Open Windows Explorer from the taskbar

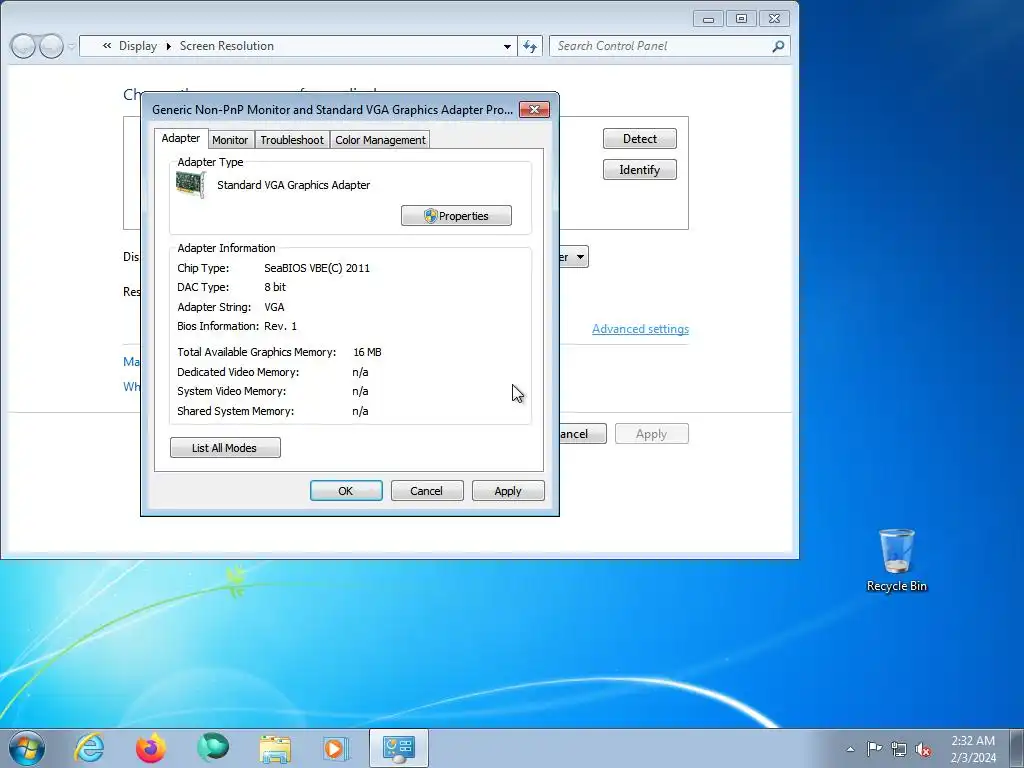pyautogui.click(x=275, y=748)
